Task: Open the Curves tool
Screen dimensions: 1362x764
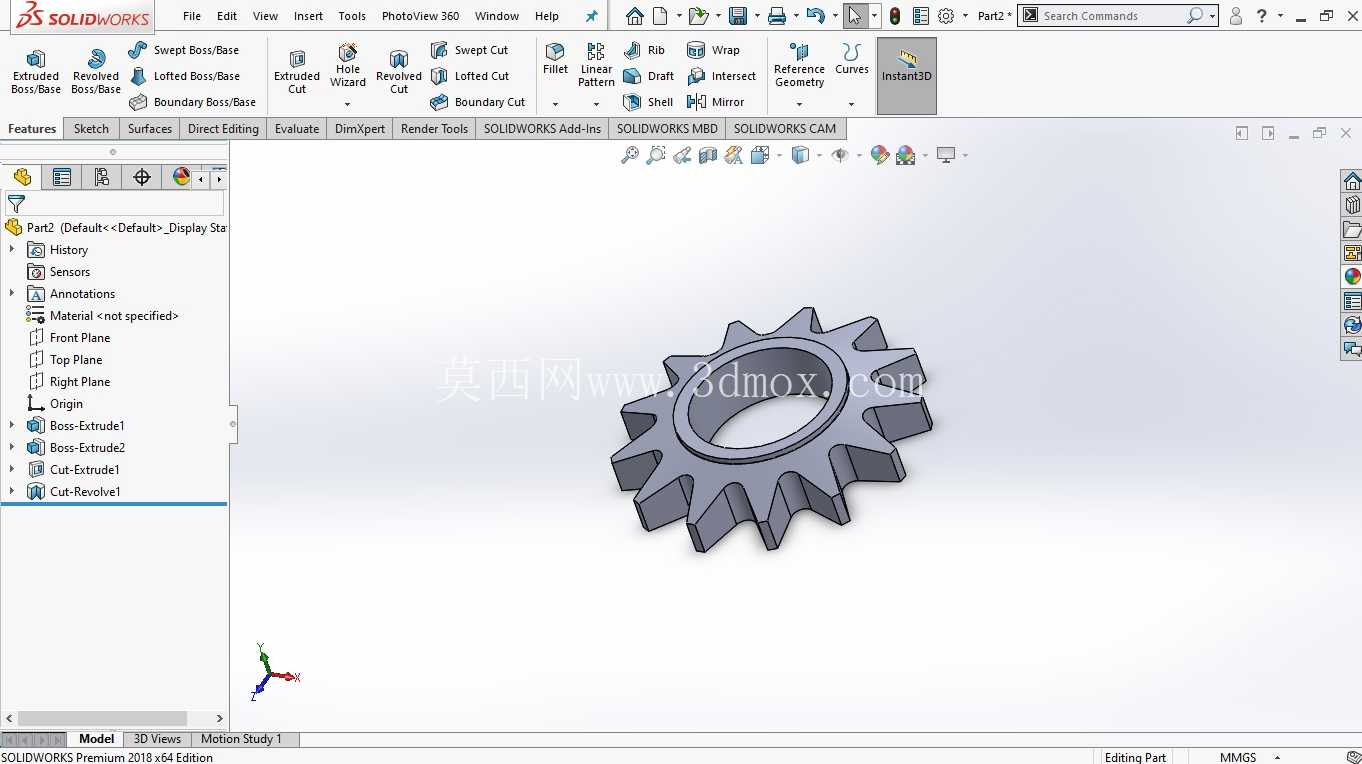Action: click(852, 60)
